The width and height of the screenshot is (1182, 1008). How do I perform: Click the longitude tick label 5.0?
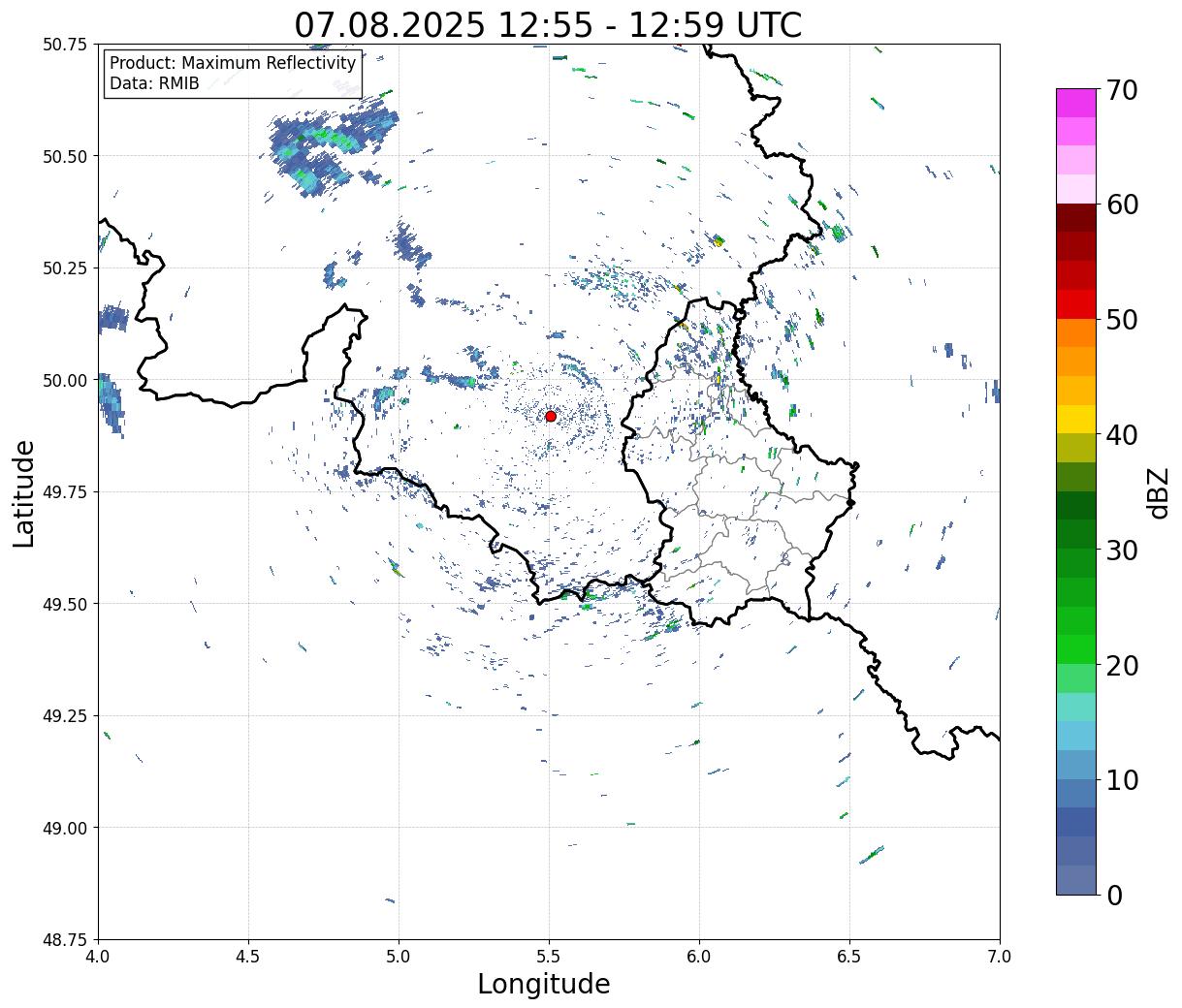click(399, 957)
